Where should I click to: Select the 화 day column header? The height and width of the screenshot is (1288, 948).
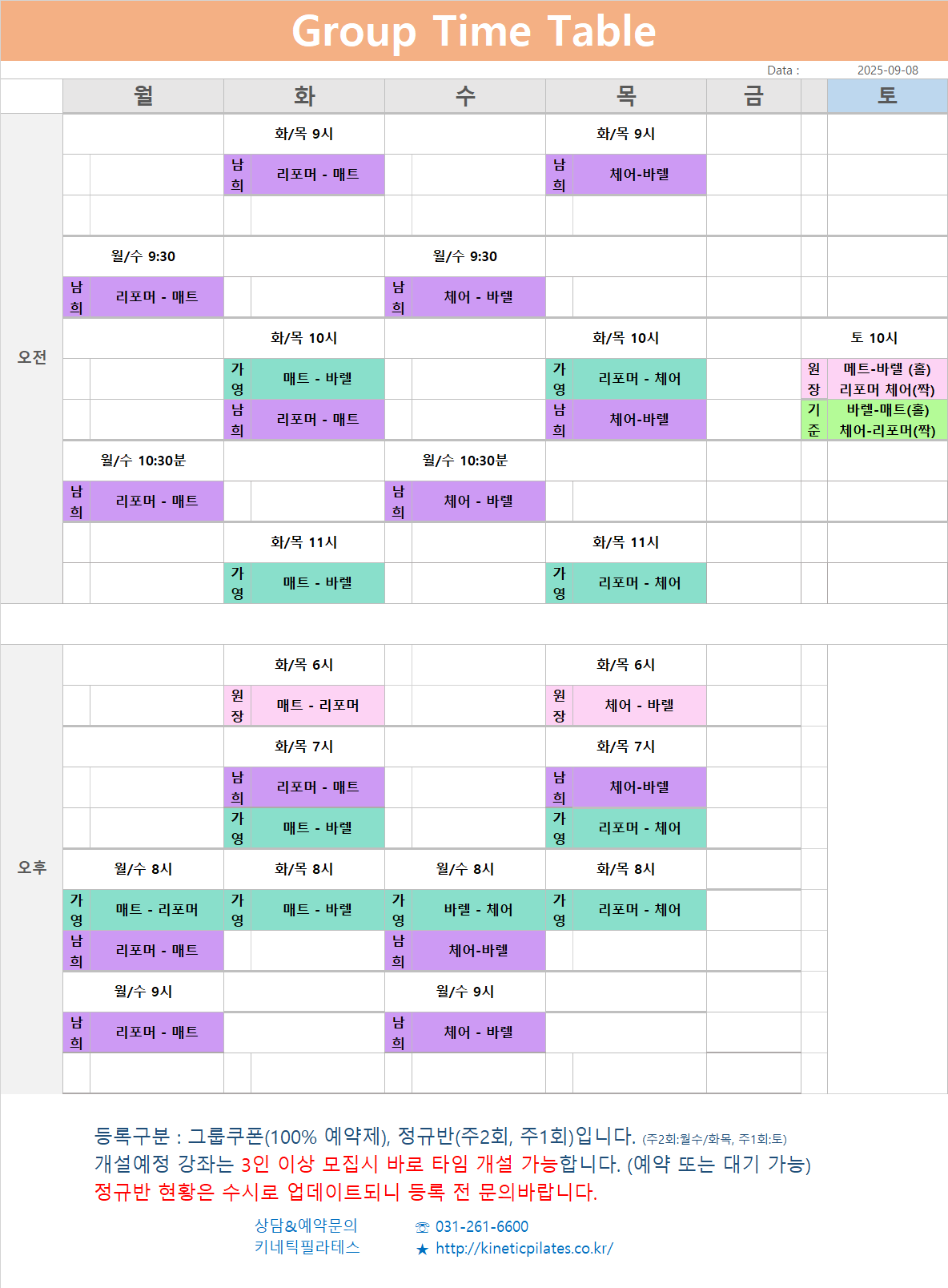[304, 96]
